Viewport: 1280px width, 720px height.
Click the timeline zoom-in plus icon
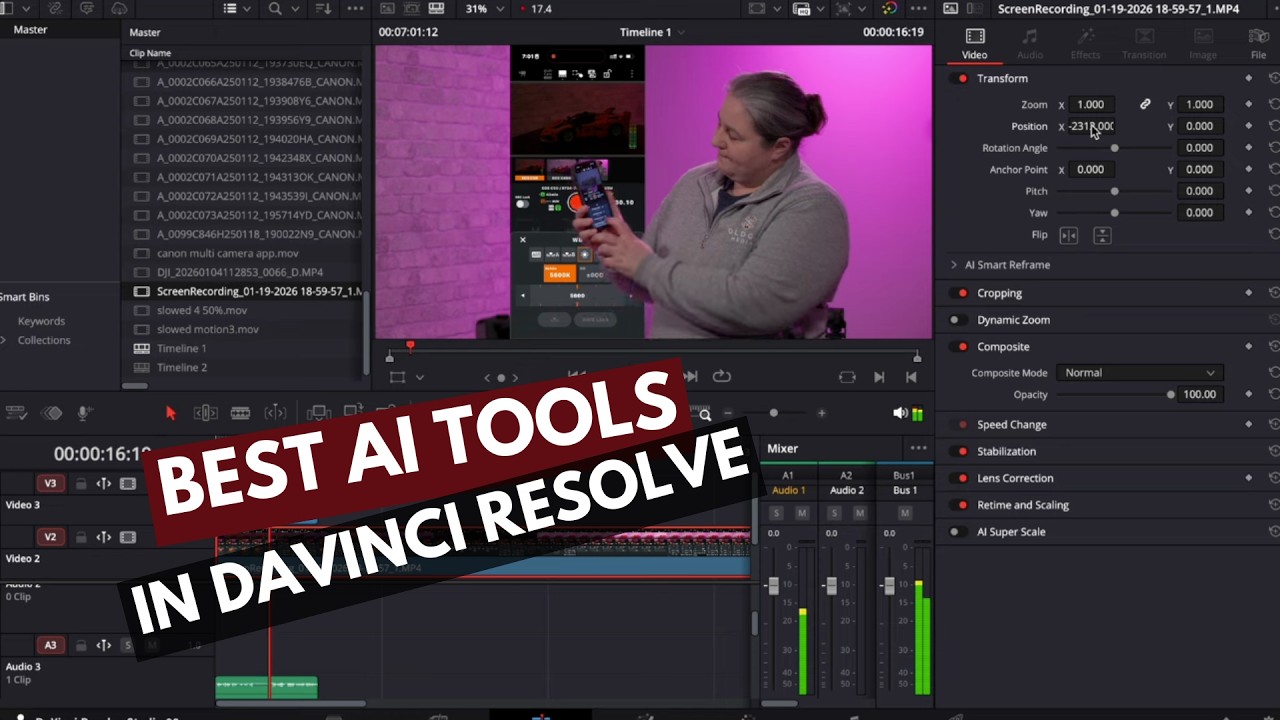(x=822, y=413)
